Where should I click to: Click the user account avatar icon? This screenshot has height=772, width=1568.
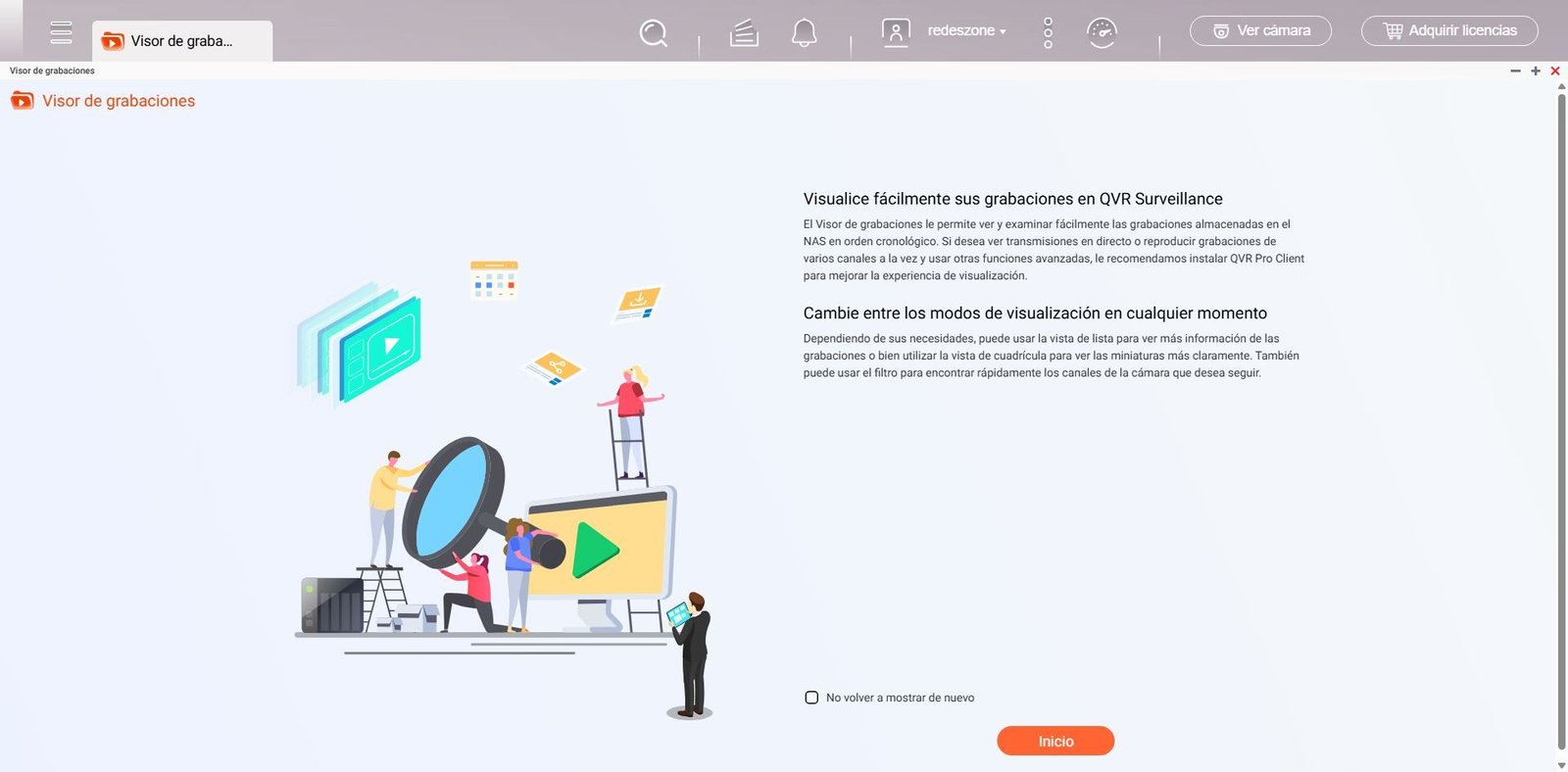pos(896,32)
